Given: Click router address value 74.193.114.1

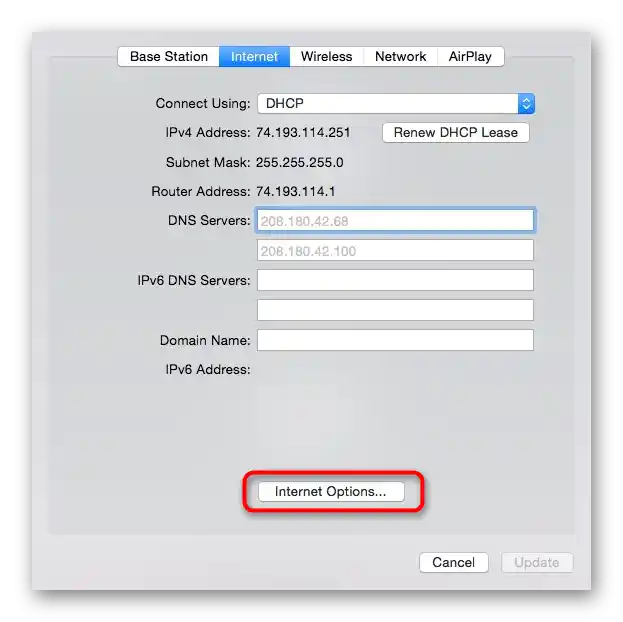Looking at the screenshot, I should [296, 192].
